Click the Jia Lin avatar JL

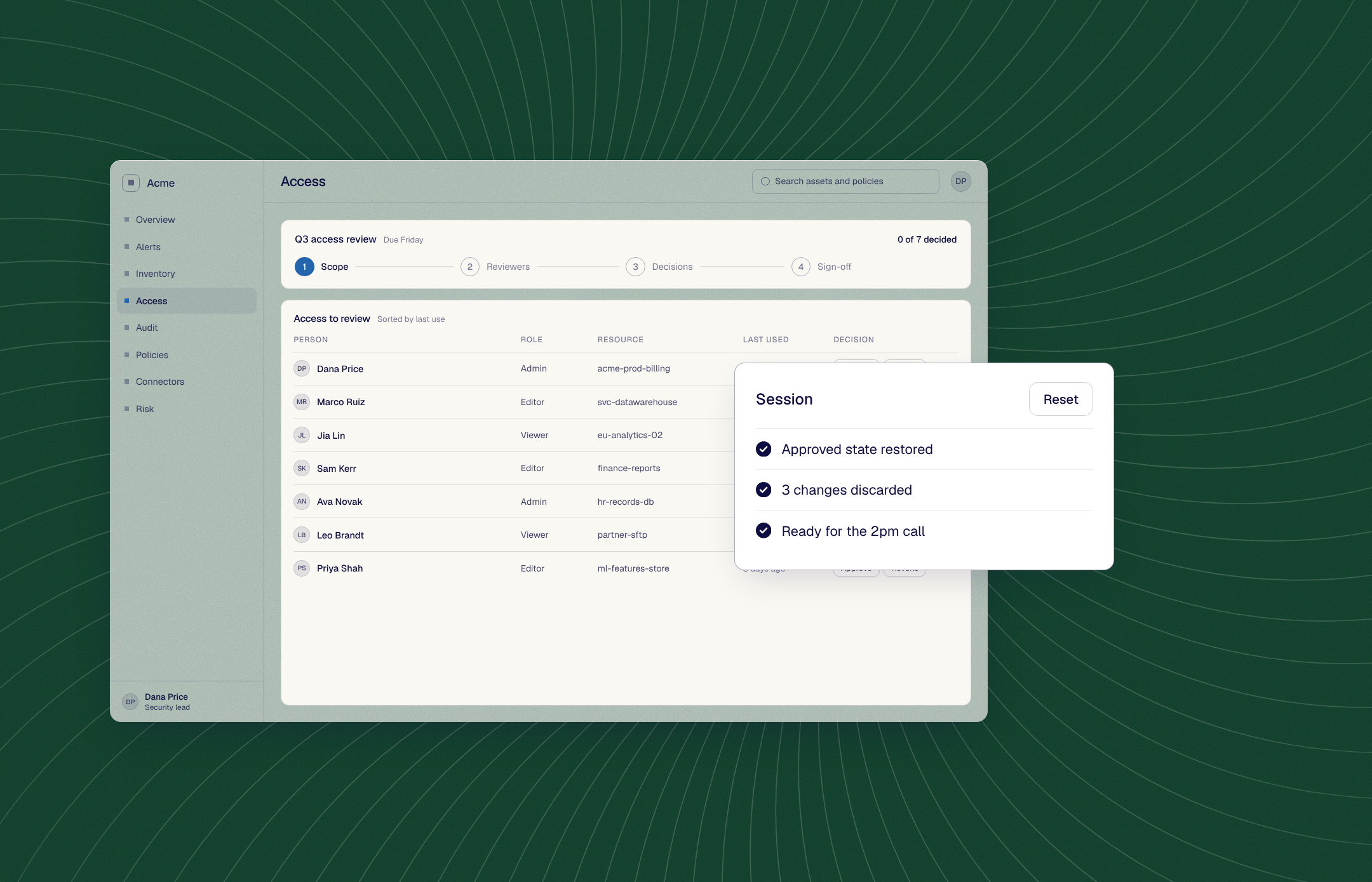(x=302, y=436)
